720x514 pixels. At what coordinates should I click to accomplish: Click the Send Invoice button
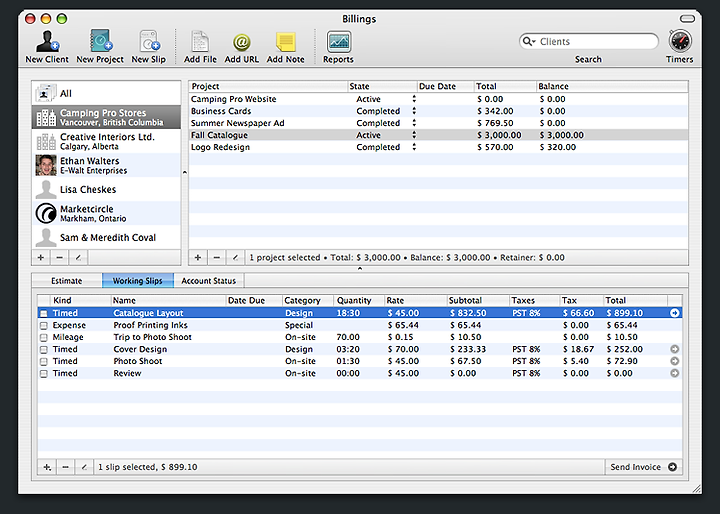click(x=643, y=467)
